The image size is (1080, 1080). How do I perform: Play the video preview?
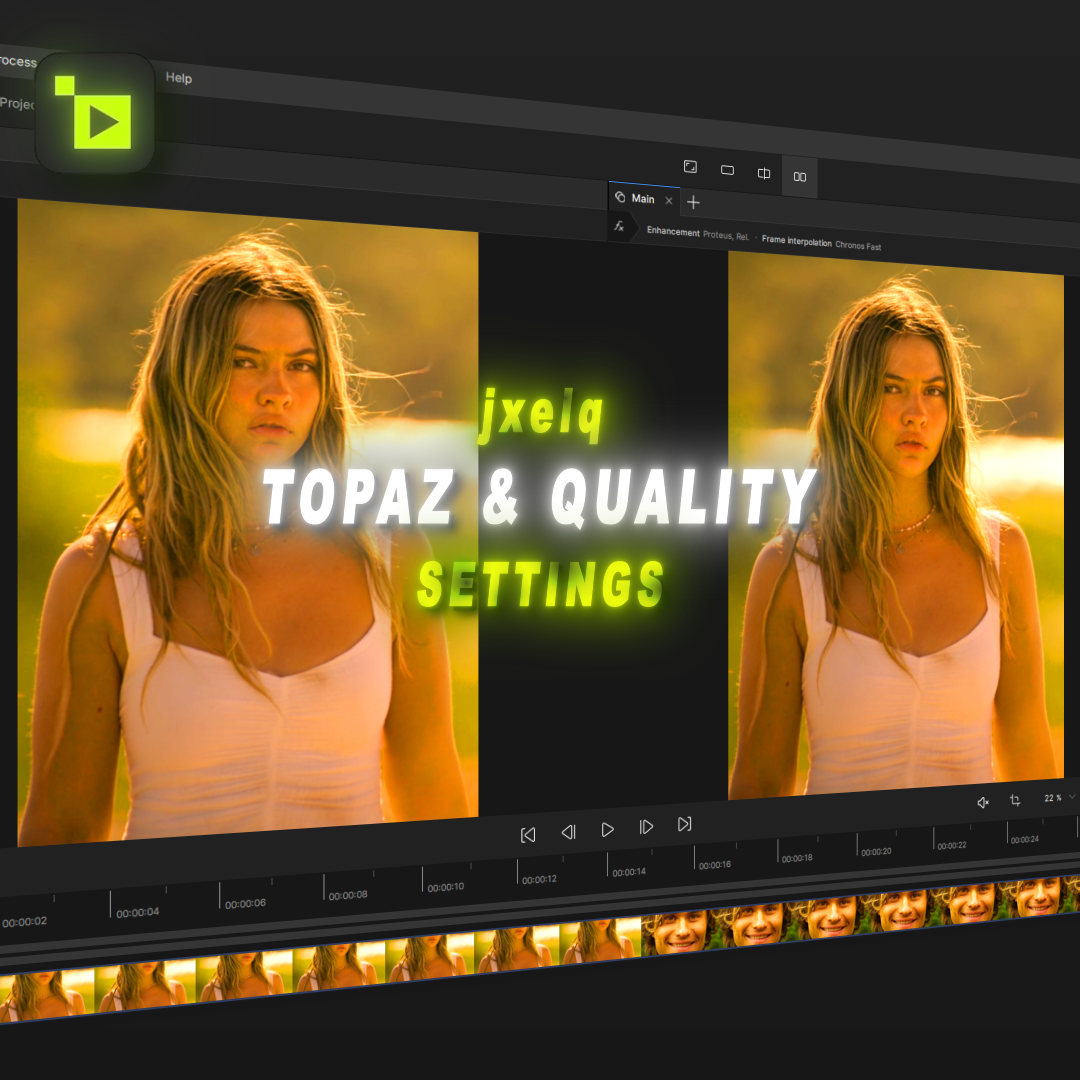click(608, 830)
